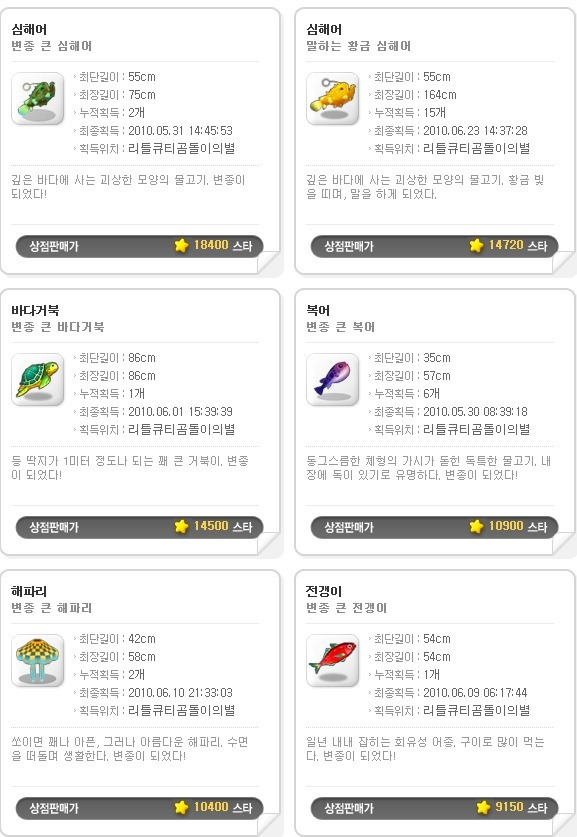
Task: Click the golden talking deep-sea fish icon
Action: pos(333,99)
